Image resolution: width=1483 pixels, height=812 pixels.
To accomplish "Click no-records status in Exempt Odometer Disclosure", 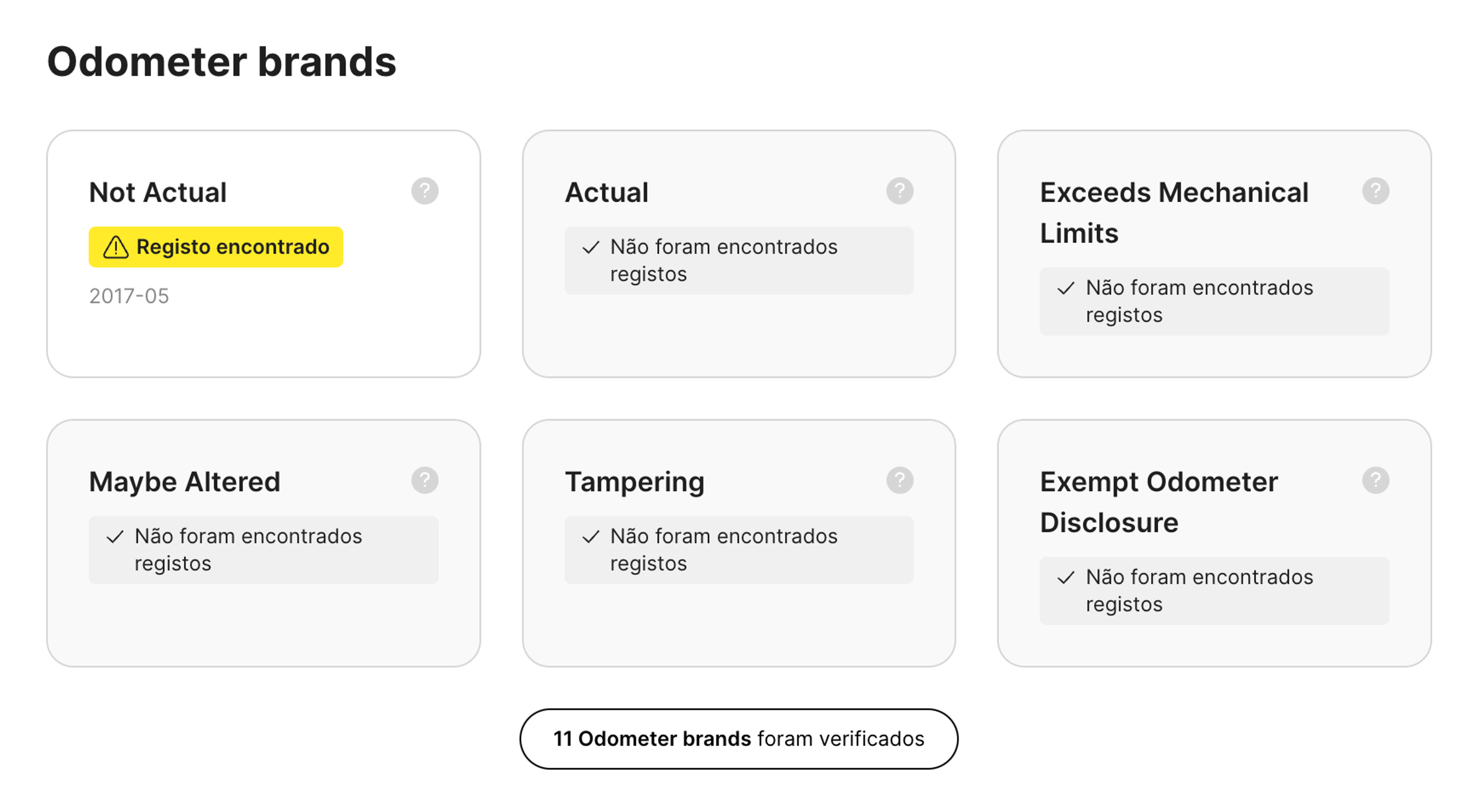I will [x=1213, y=591].
